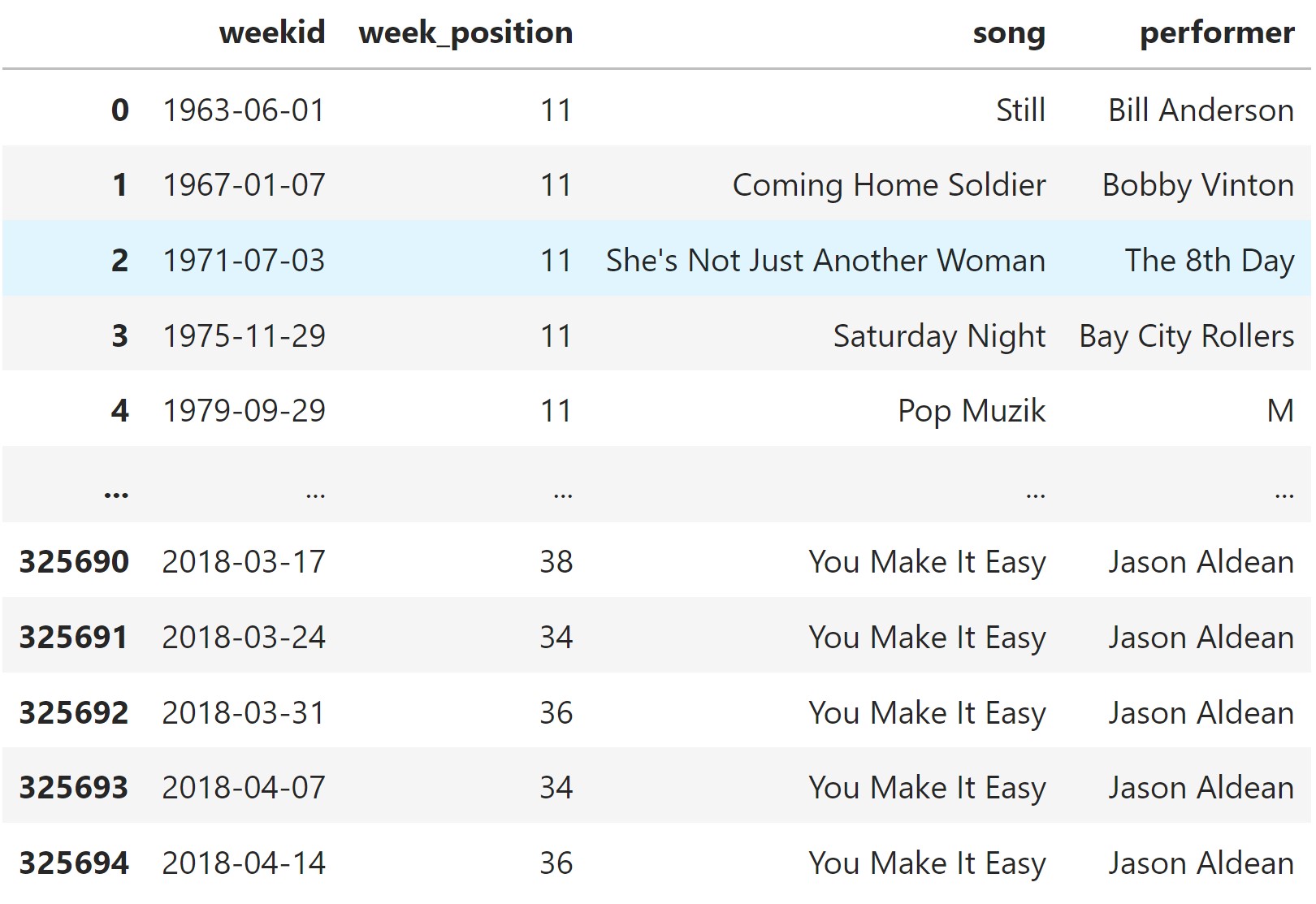Screen dimensions: 1316x904
Task: Click the performer column header
Action: [1217, 33]
